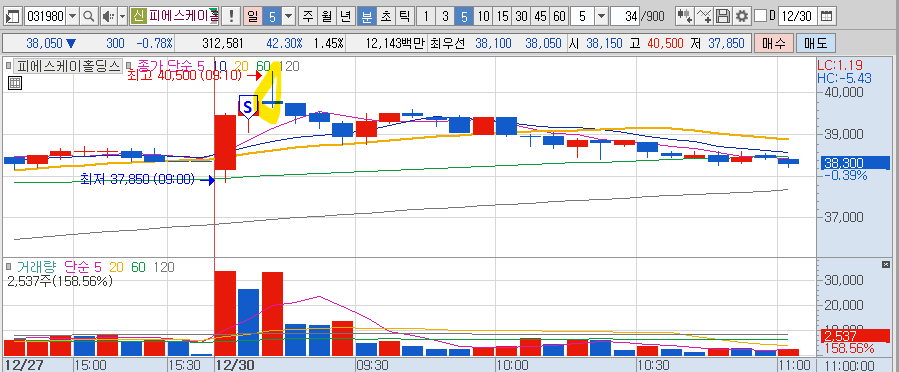Image resolution: width=899 pixels, height=372 pixels.
Task: Click the add candlestick chart icon
Action: (x=684, y=16)
